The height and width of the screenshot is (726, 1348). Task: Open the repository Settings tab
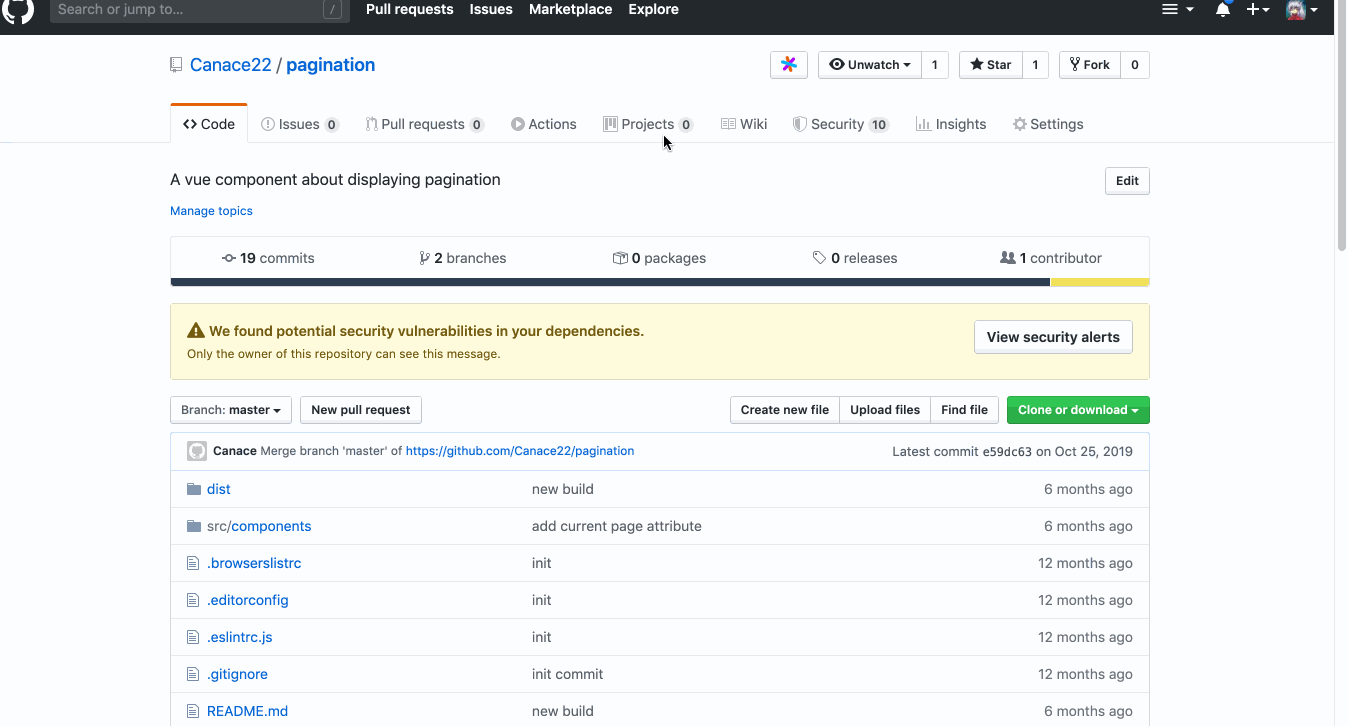(x=1048, y=124)
